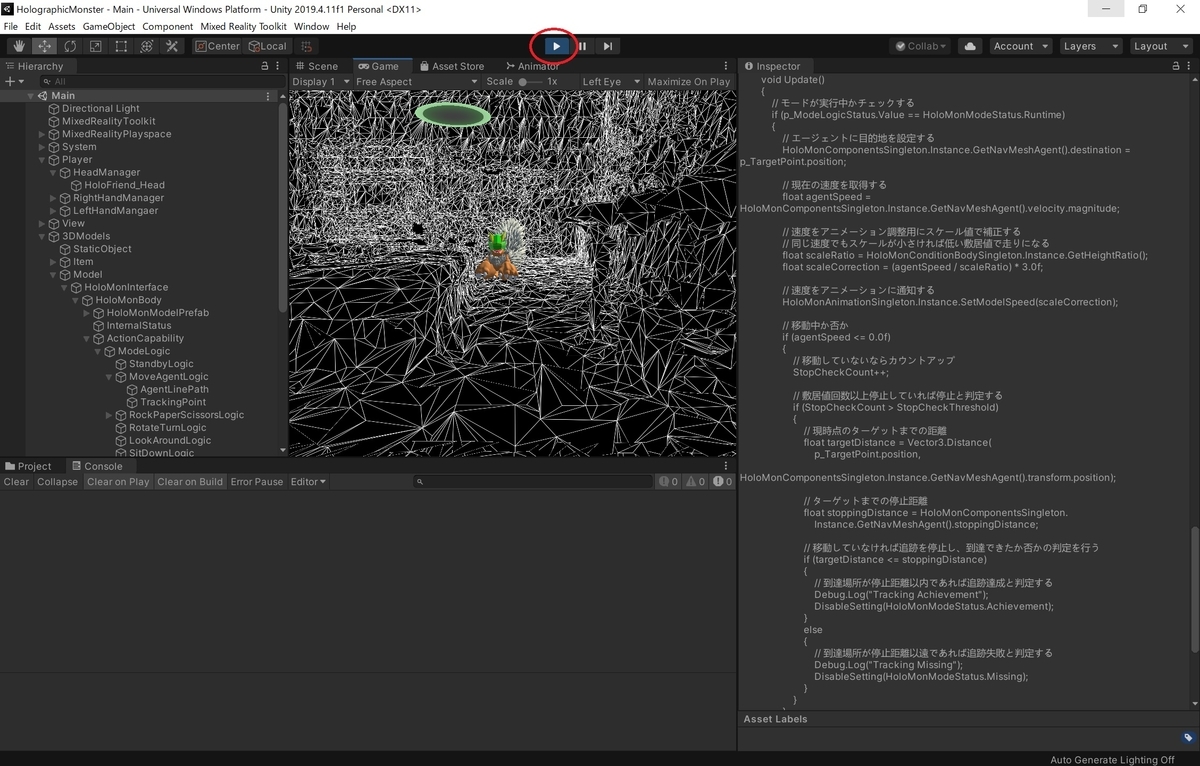Open the Free Aspect dropdown
Screen dimensions: 1200x766
(x=417, y=81)
